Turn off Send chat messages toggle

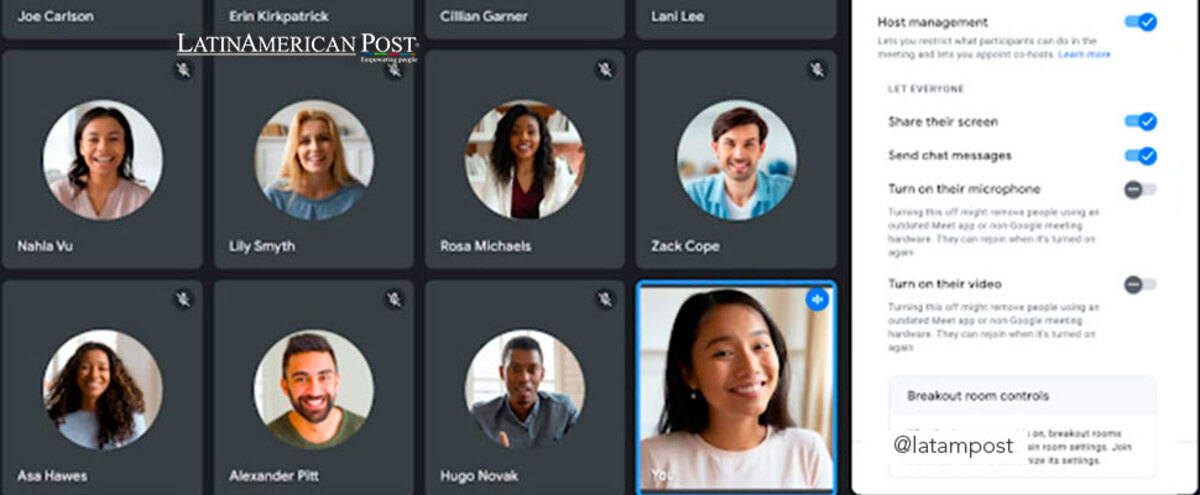pos(1141,155)
